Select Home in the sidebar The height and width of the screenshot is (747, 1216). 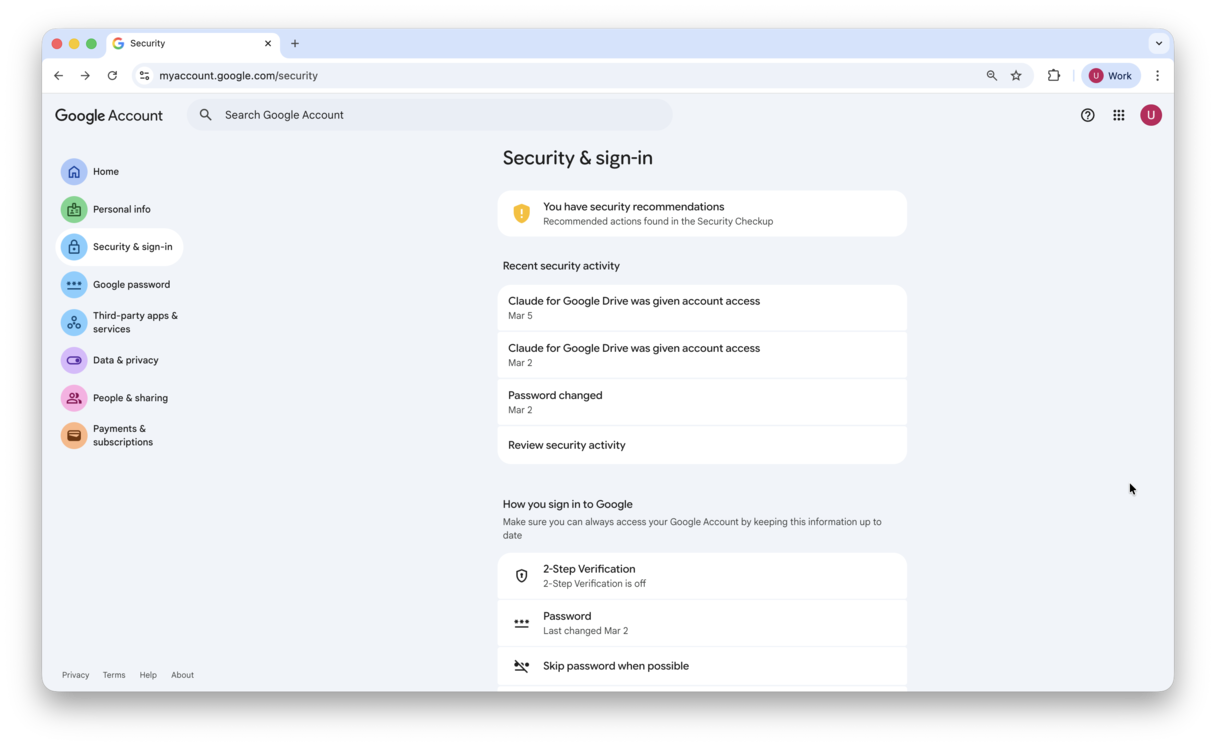tap(103, 171)
